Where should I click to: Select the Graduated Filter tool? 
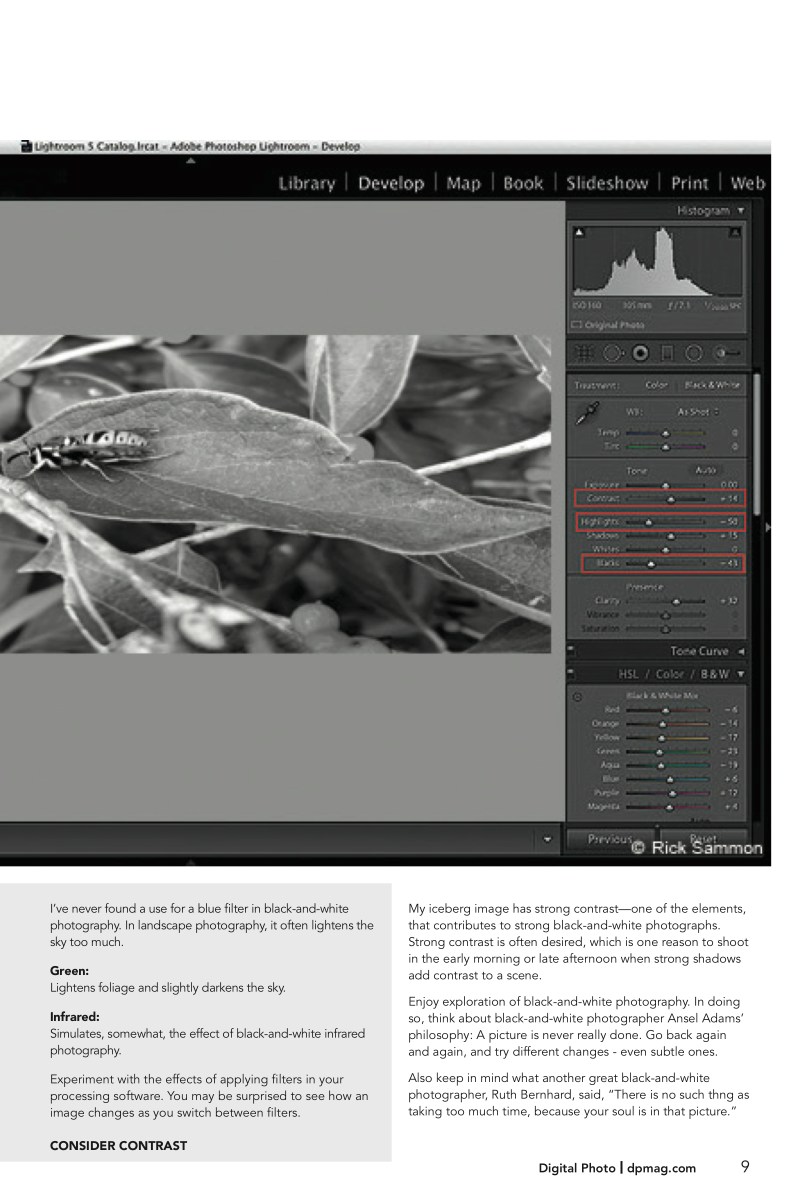[667, 354]
